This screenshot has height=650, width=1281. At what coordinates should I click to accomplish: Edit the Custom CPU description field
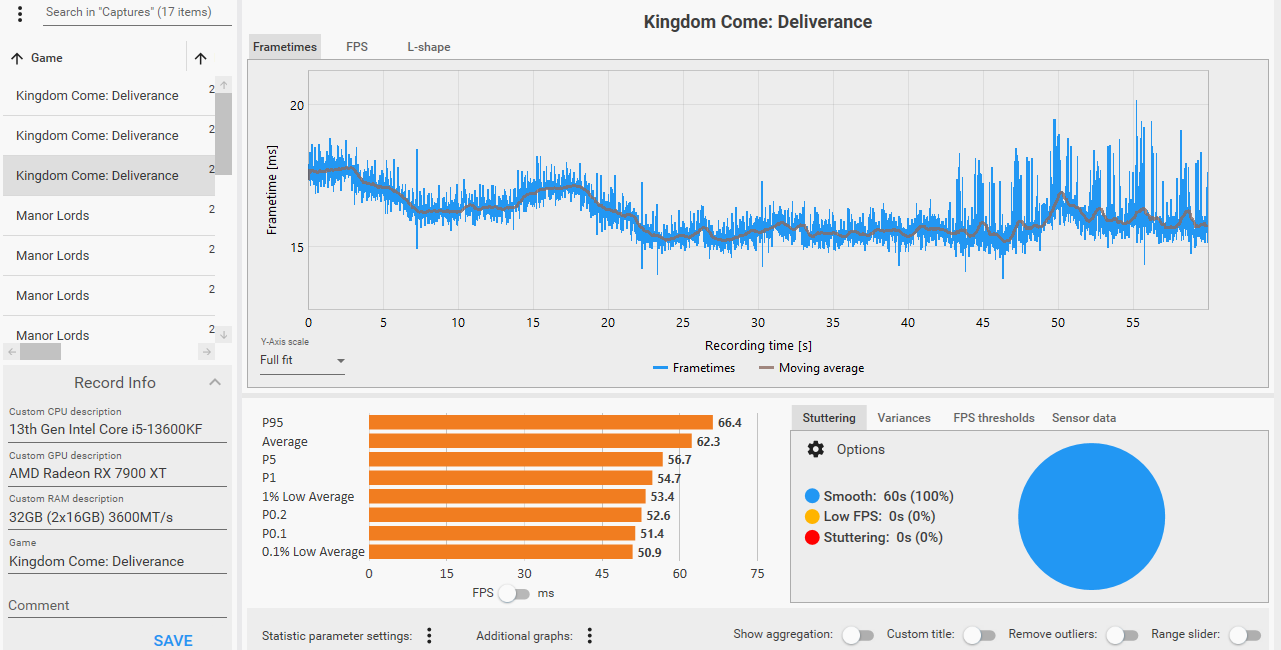click(117, 429)
